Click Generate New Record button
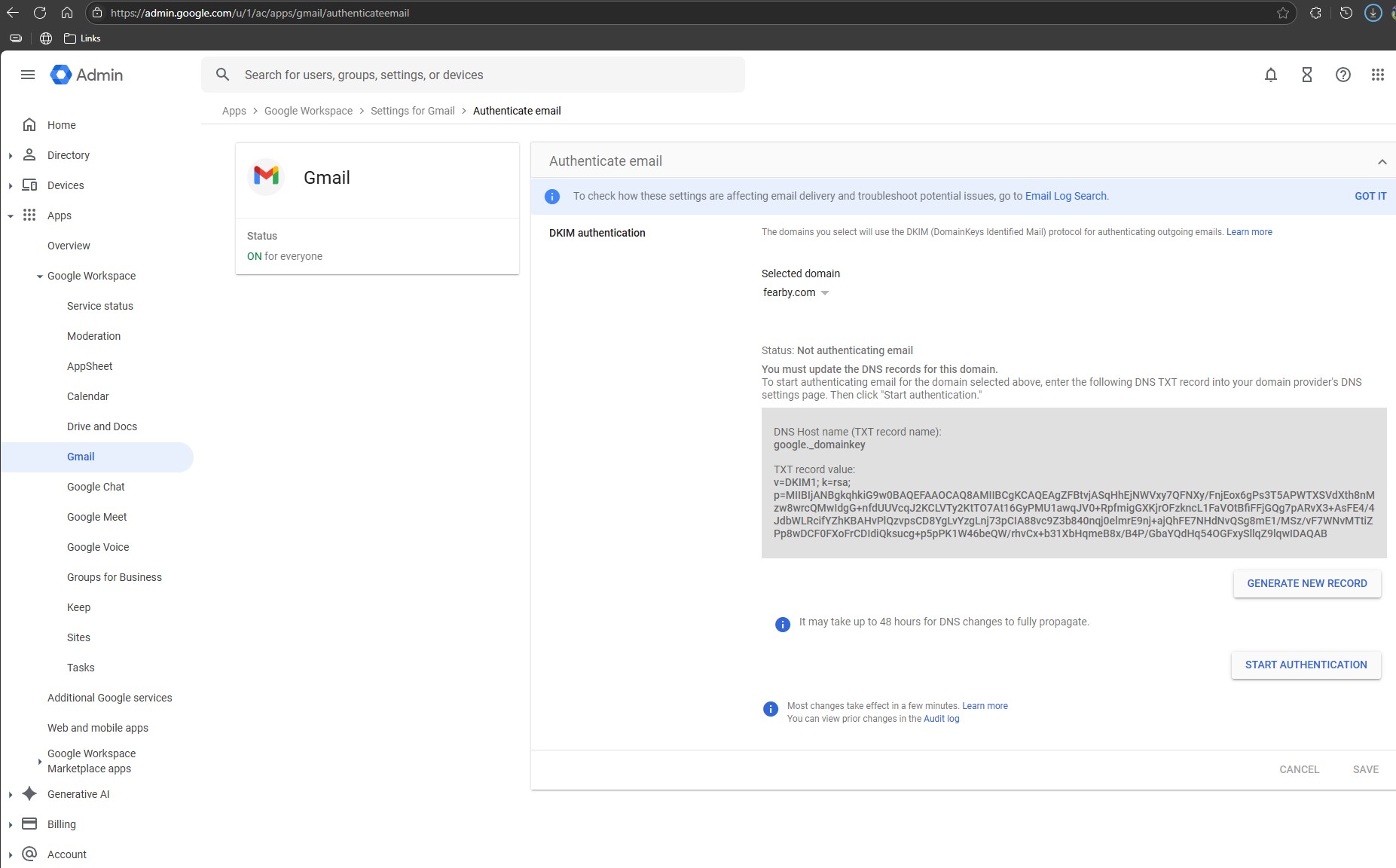The height and width of the screenshot is (868, 1396). point(1306,583)
